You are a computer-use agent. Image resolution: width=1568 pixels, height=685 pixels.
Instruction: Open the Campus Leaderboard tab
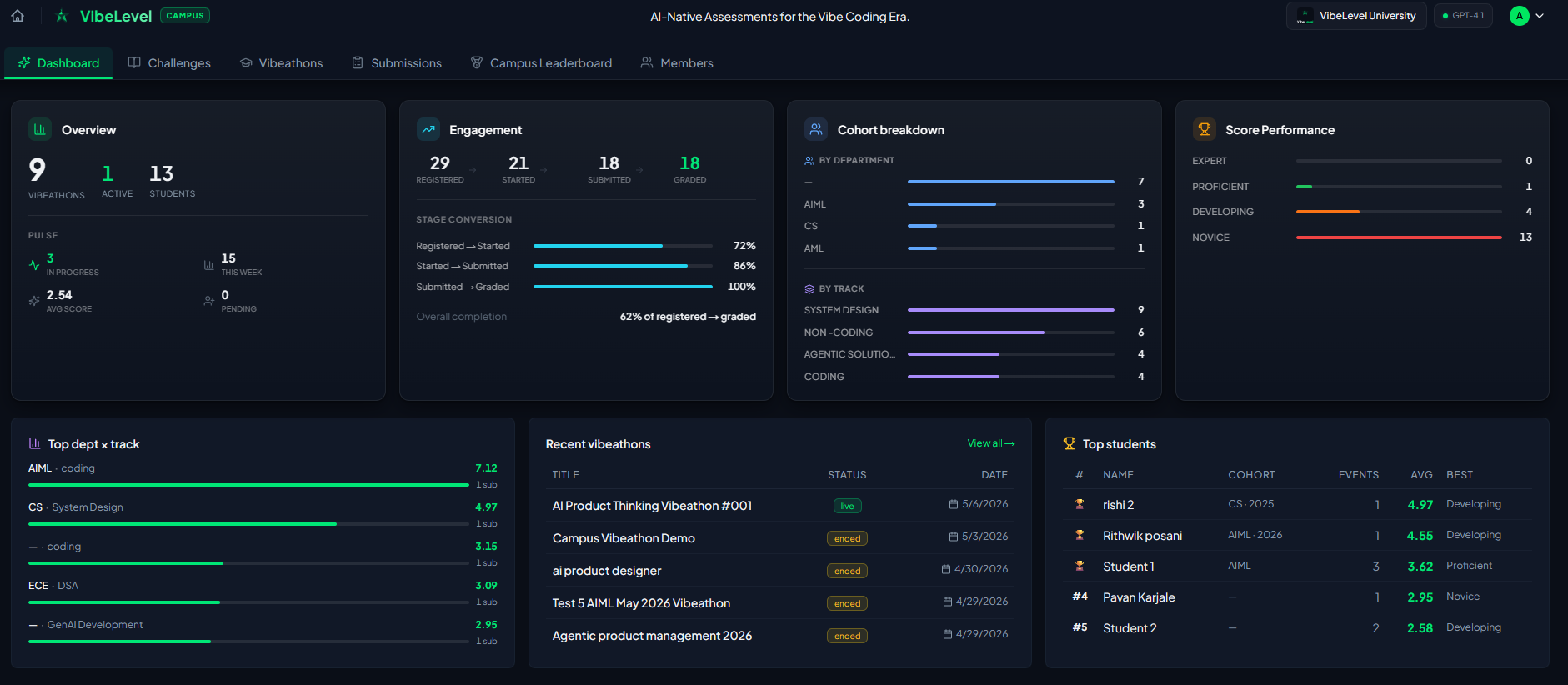(541, 63)
